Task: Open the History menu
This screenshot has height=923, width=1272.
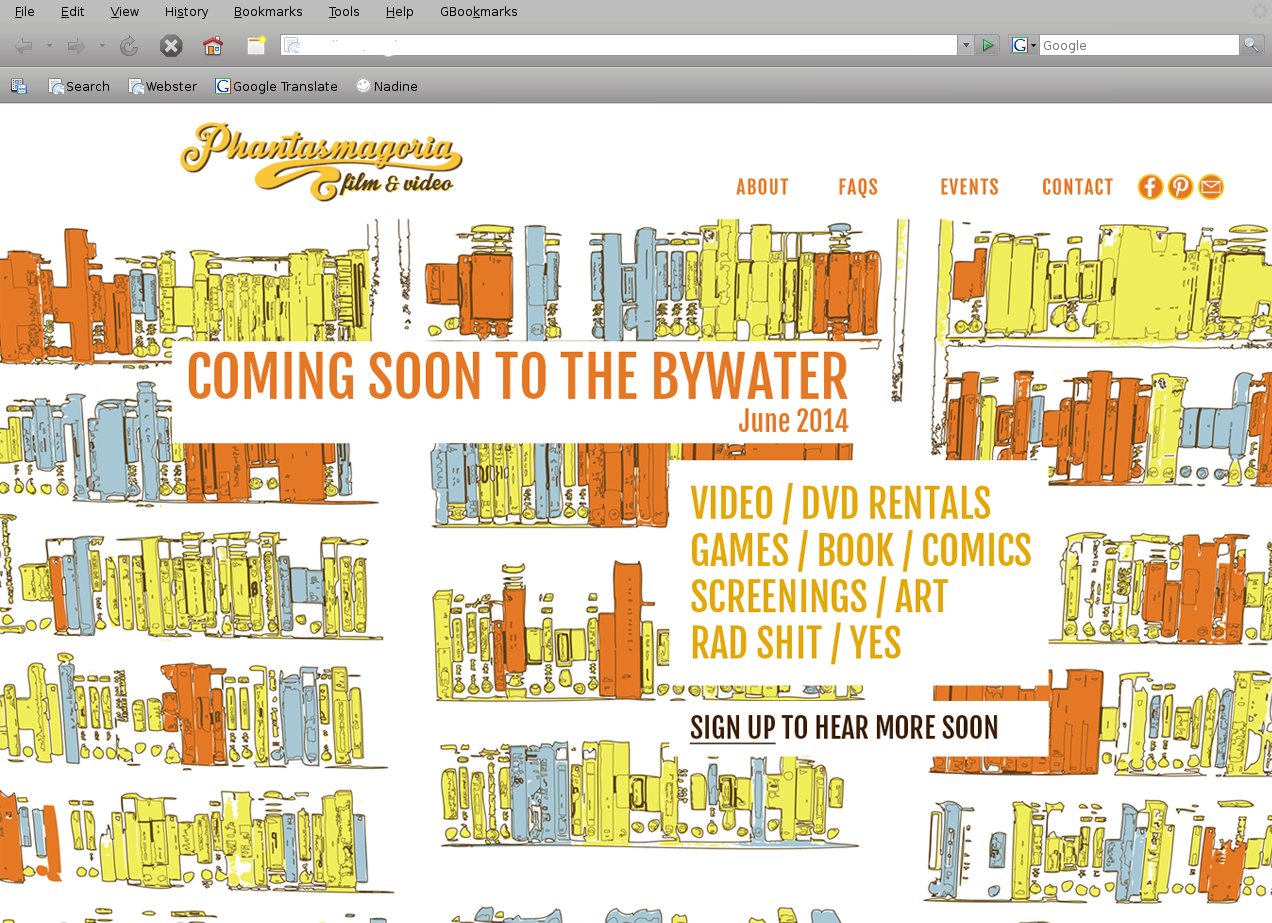Action: pos(187,12)
